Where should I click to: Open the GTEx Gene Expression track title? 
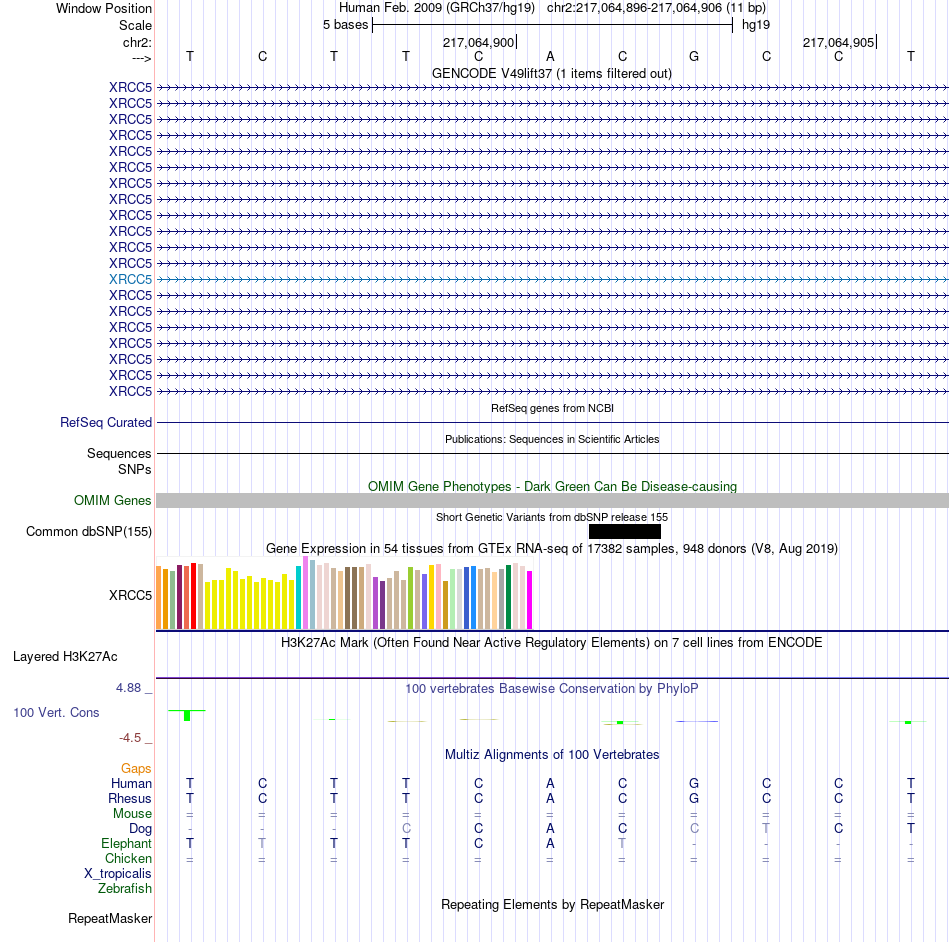(x=552, y=548)
